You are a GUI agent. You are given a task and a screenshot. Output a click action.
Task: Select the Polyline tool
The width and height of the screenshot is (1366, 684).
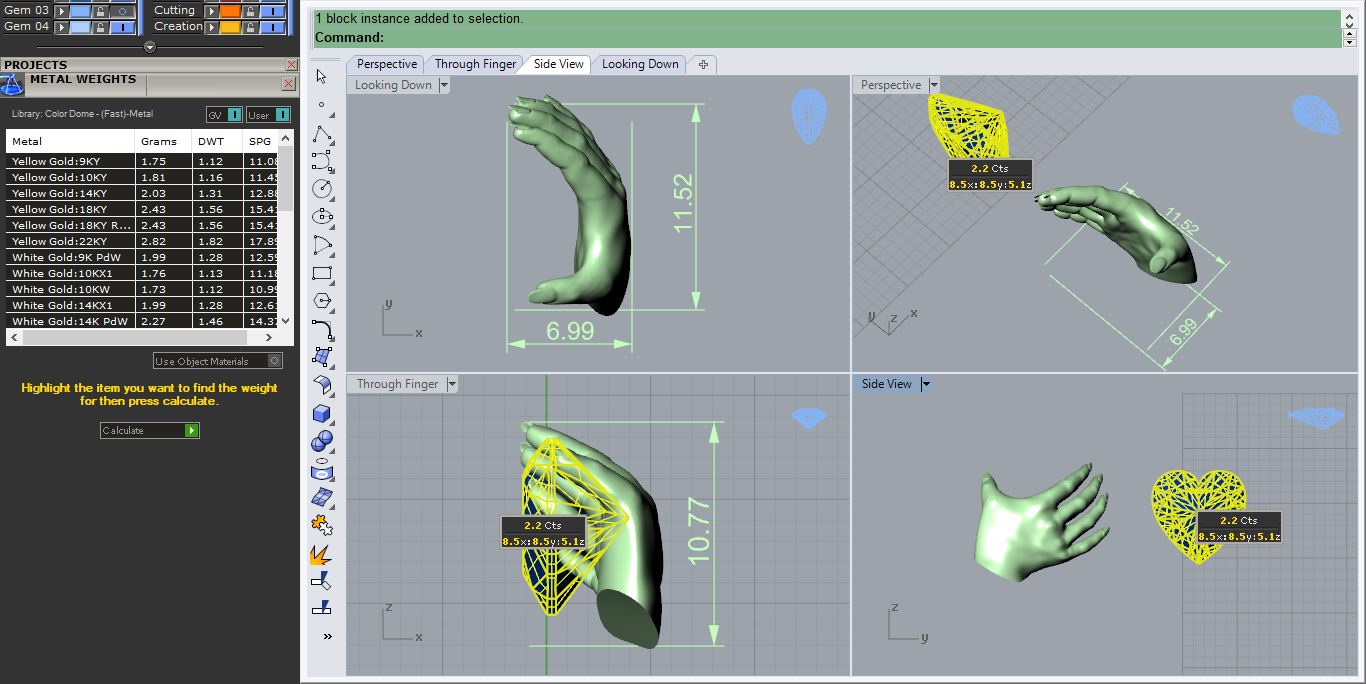click(x=321, y=133)
